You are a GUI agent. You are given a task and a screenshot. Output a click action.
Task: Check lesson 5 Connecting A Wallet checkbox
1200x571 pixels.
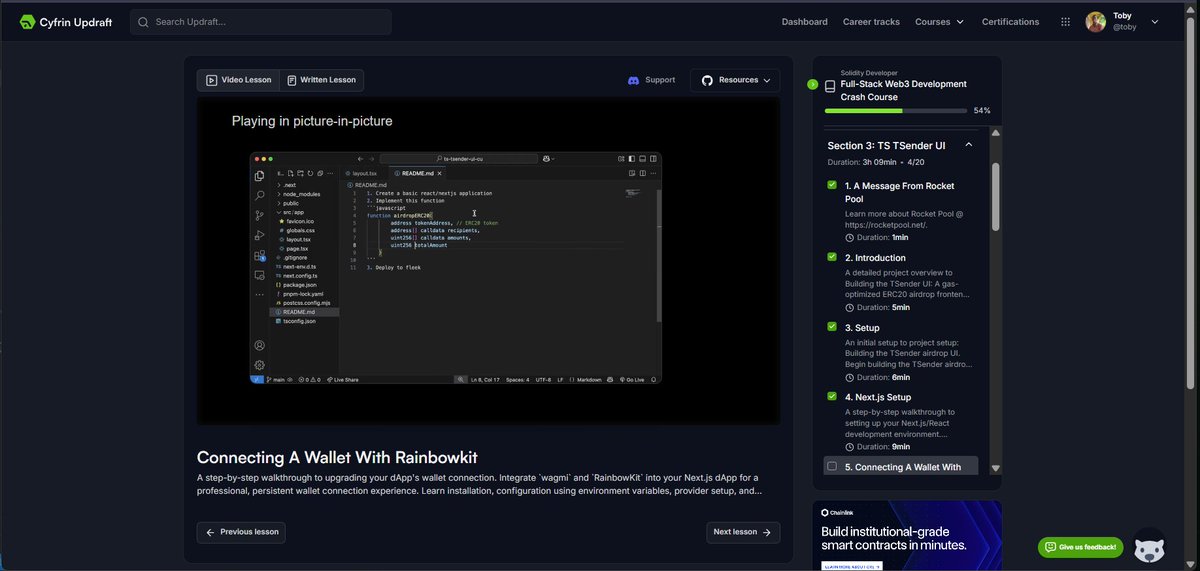[x=832, y=466]
